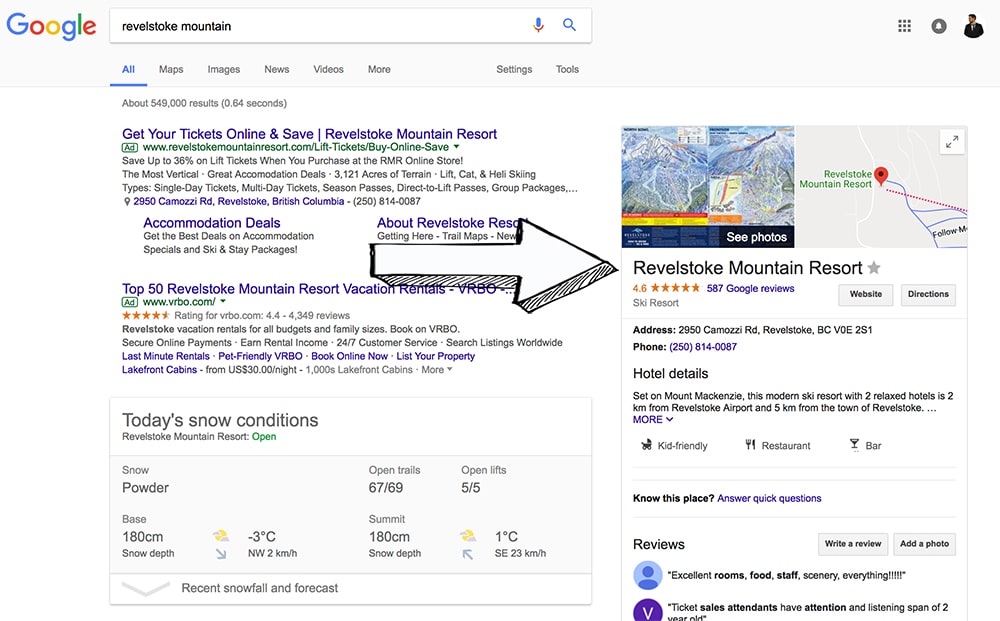Click the Open trails value 67/69

click(x=386, y=488)
